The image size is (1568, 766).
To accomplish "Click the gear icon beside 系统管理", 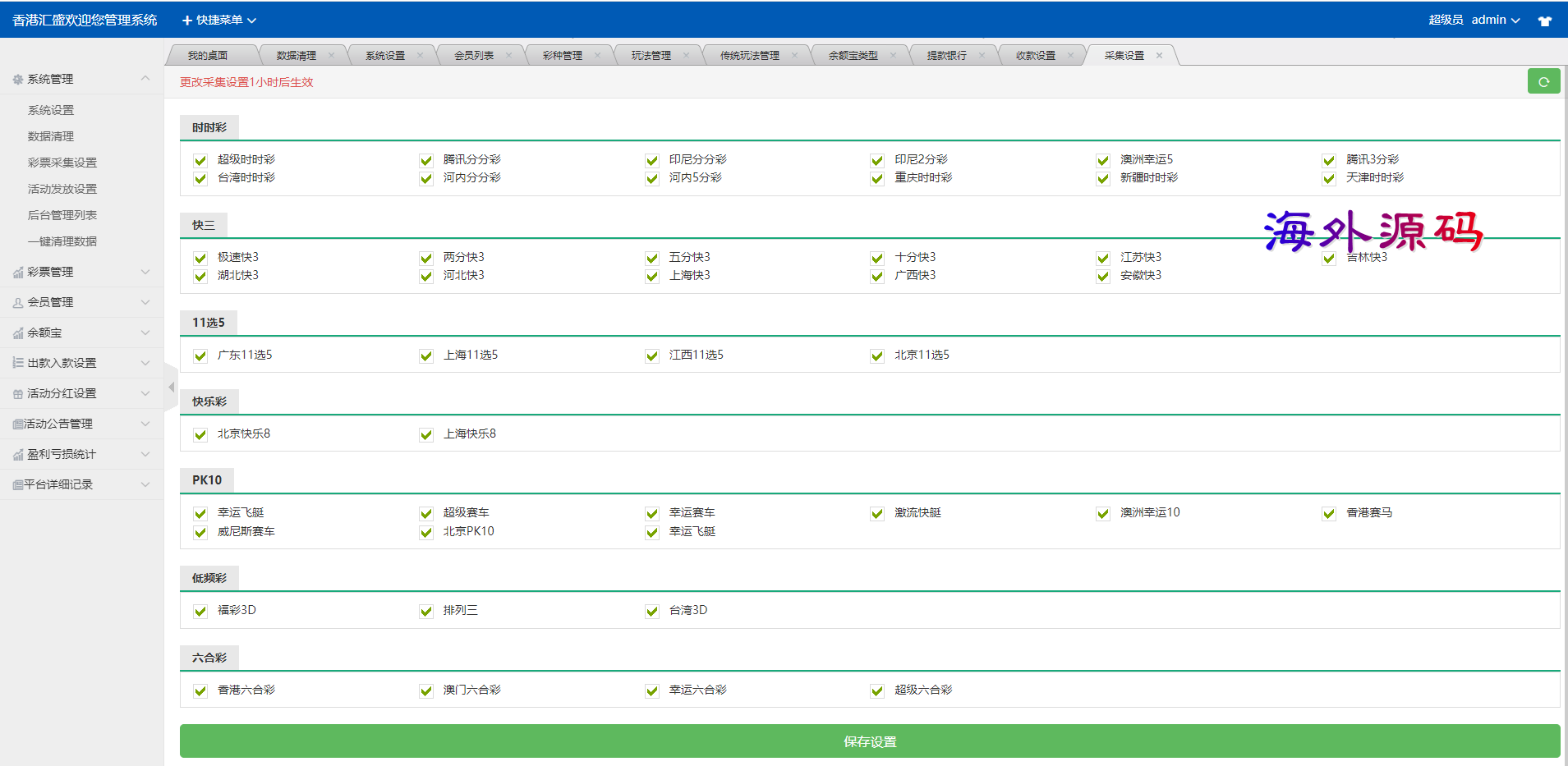I will [x=18, y=80].
